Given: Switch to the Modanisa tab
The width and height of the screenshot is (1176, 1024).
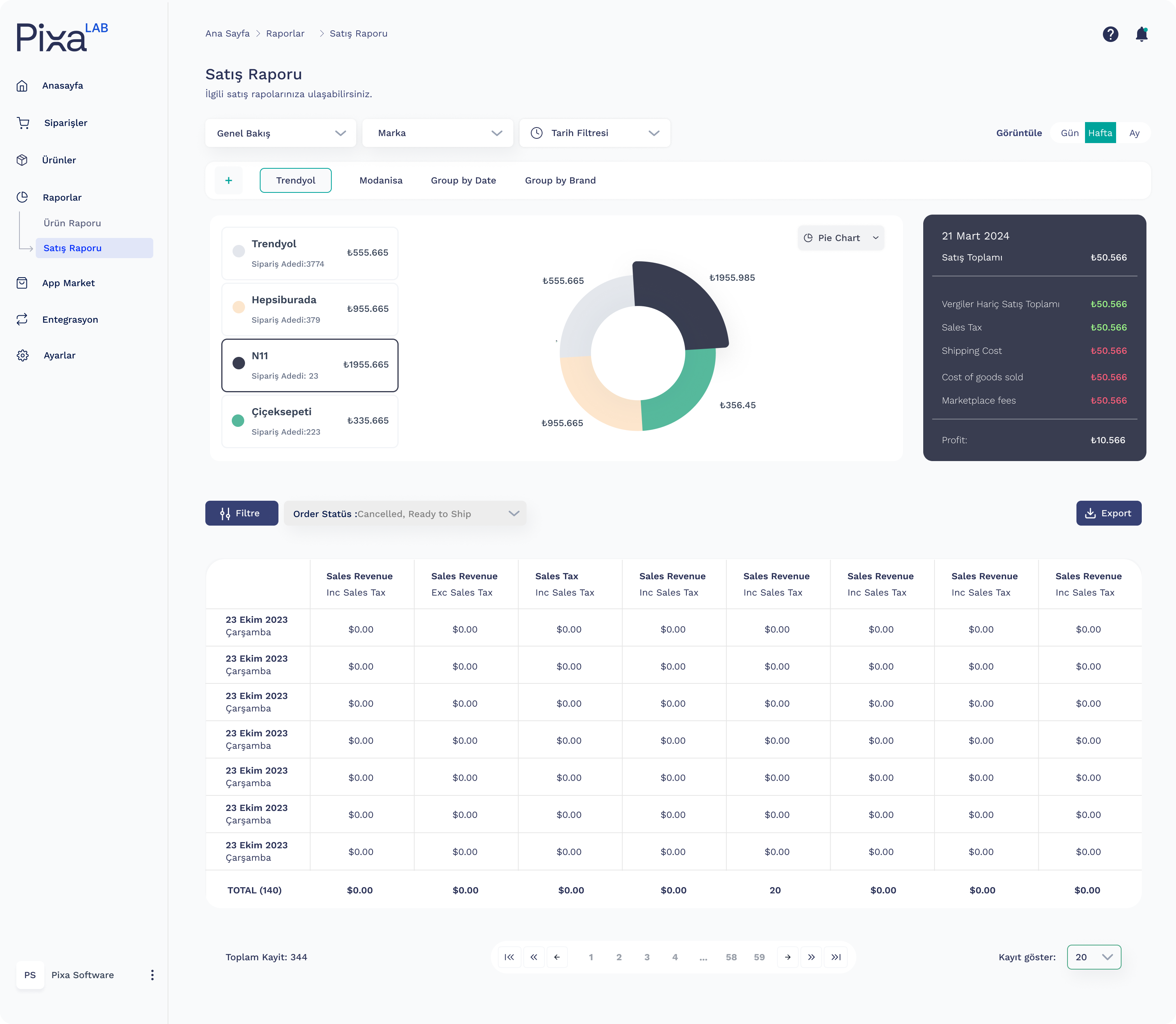Looking at the screenshot, I should (x=381, y=180).
